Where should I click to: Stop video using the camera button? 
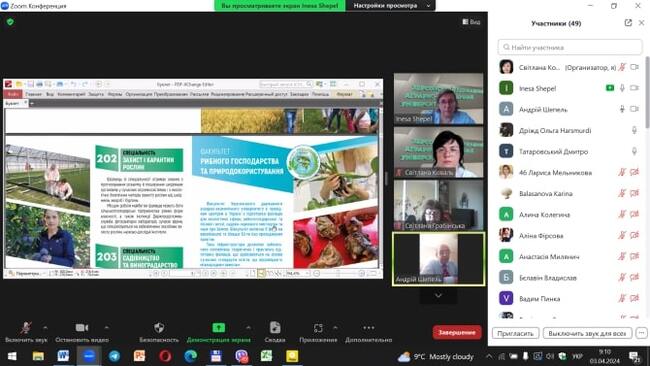(82, 328)
